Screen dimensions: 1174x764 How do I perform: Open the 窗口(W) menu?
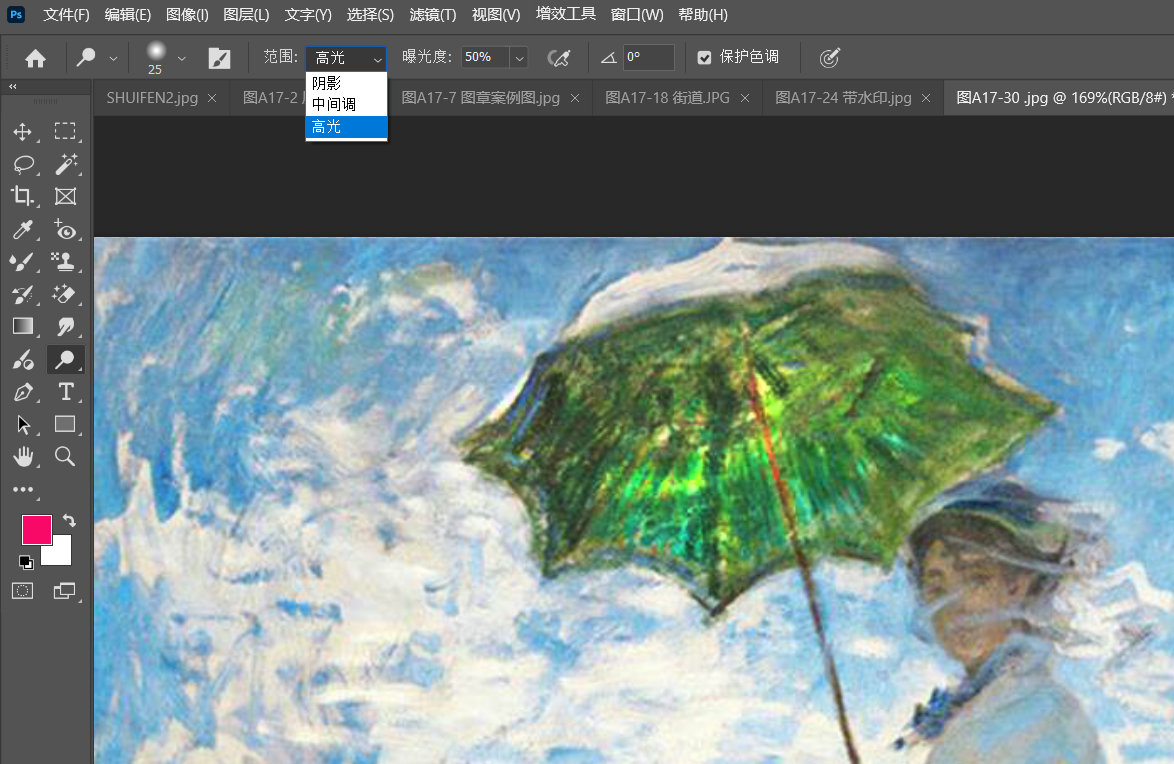point(636,15)
